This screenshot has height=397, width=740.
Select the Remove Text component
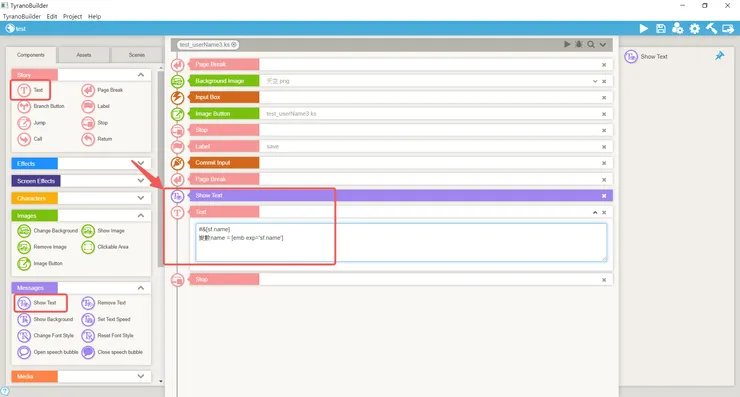104,303
